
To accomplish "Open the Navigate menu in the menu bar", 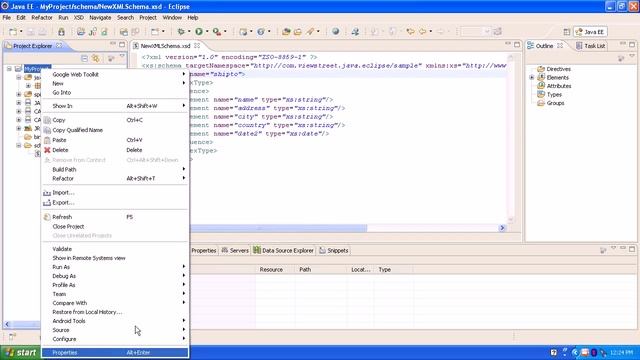I will point(100,18).
